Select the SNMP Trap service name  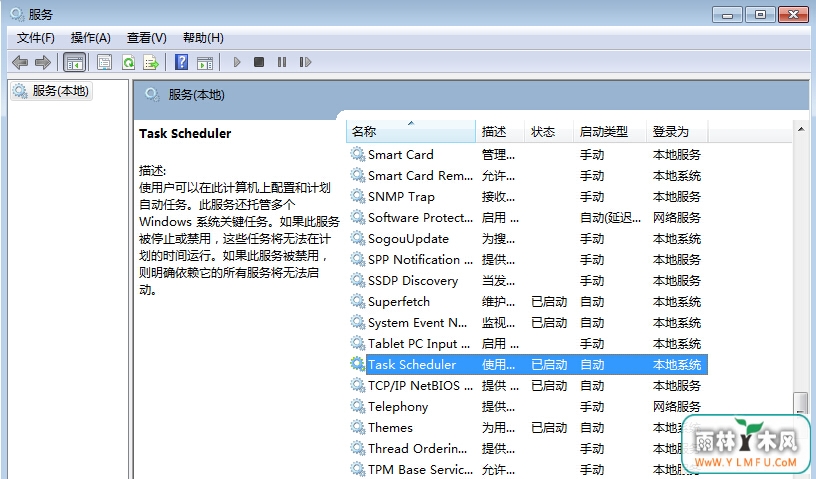coord(401,197)
